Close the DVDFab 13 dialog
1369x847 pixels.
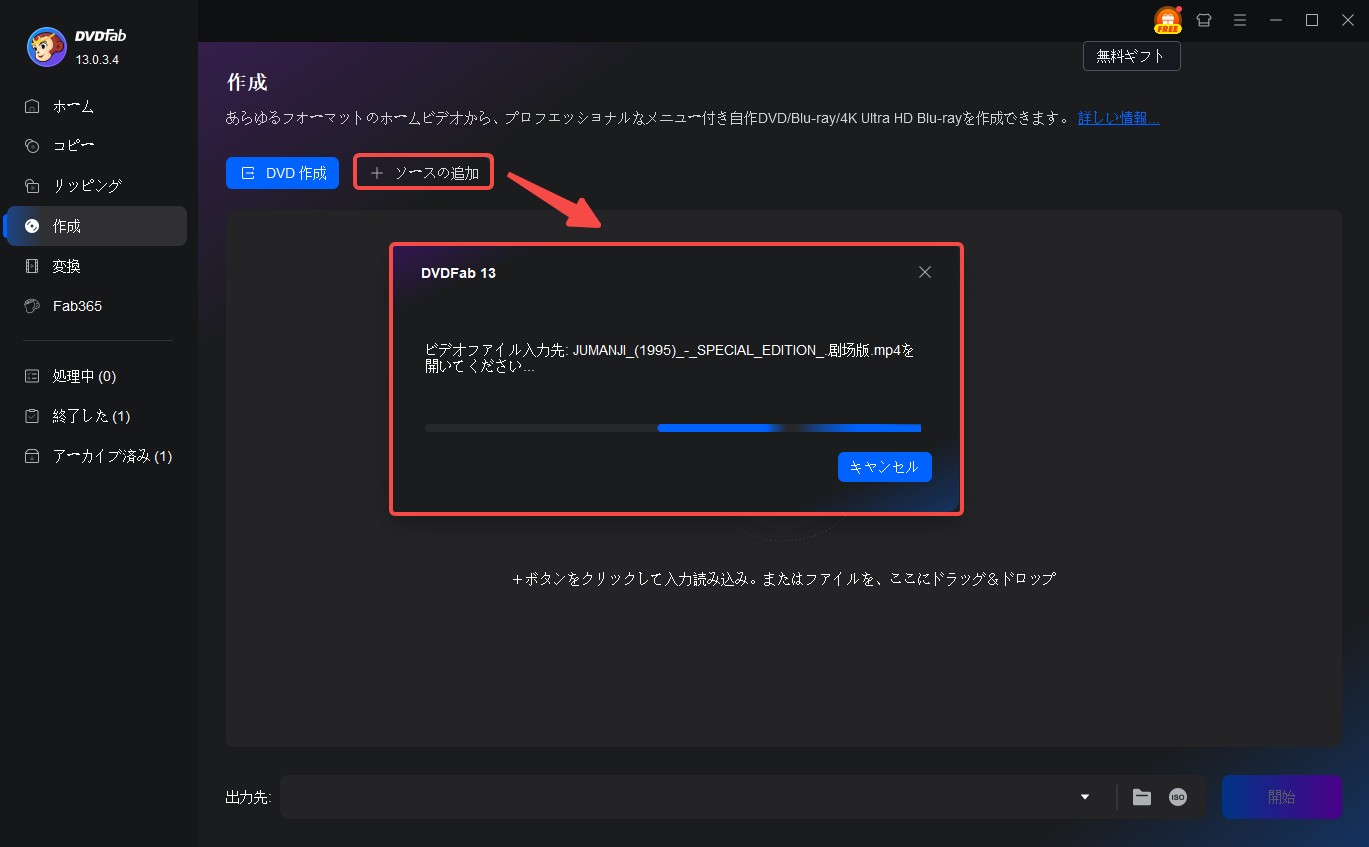point(925,272)
